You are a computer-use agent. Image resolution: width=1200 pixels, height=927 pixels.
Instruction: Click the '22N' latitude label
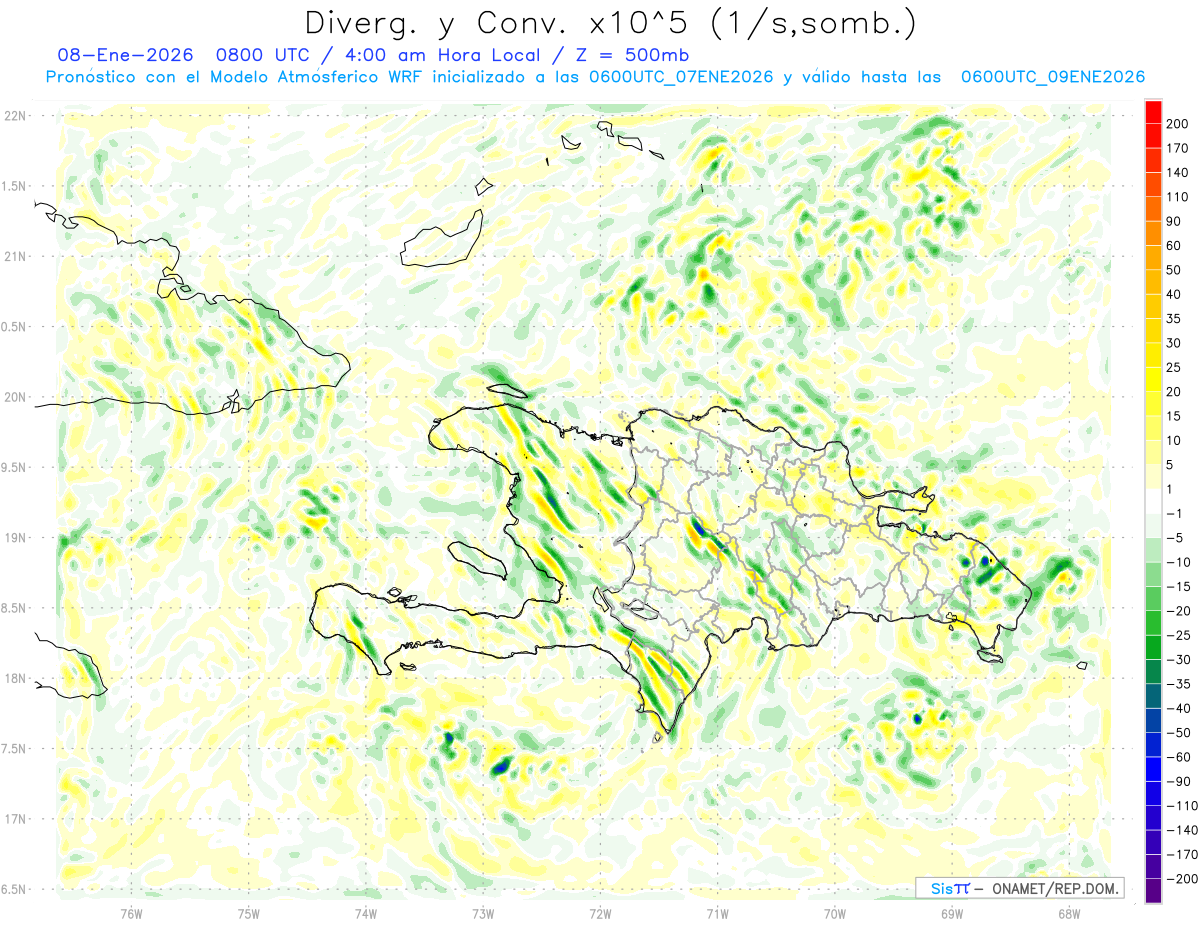click(x=15, y=116)
